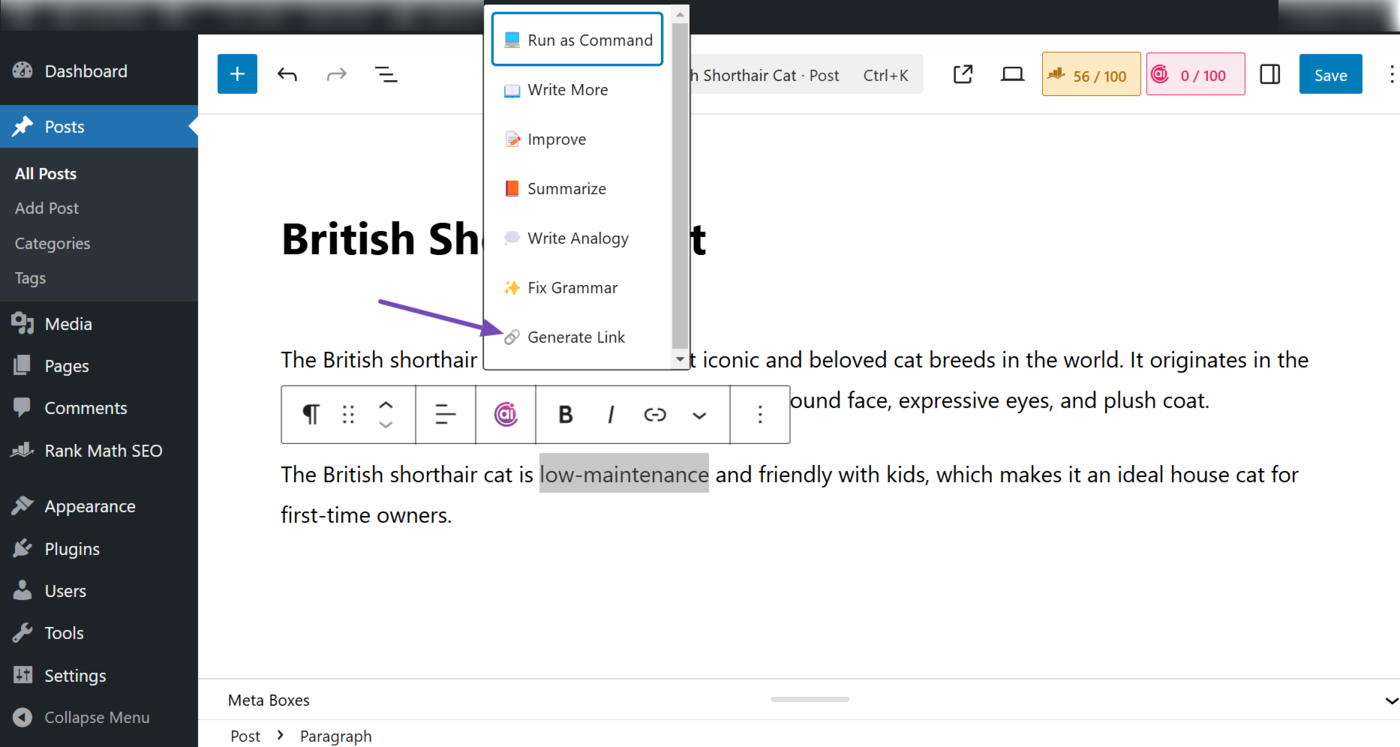Expand more formatting options chevron
Image resolution: width=1400 pixels, height=747 pixels.
700,415
